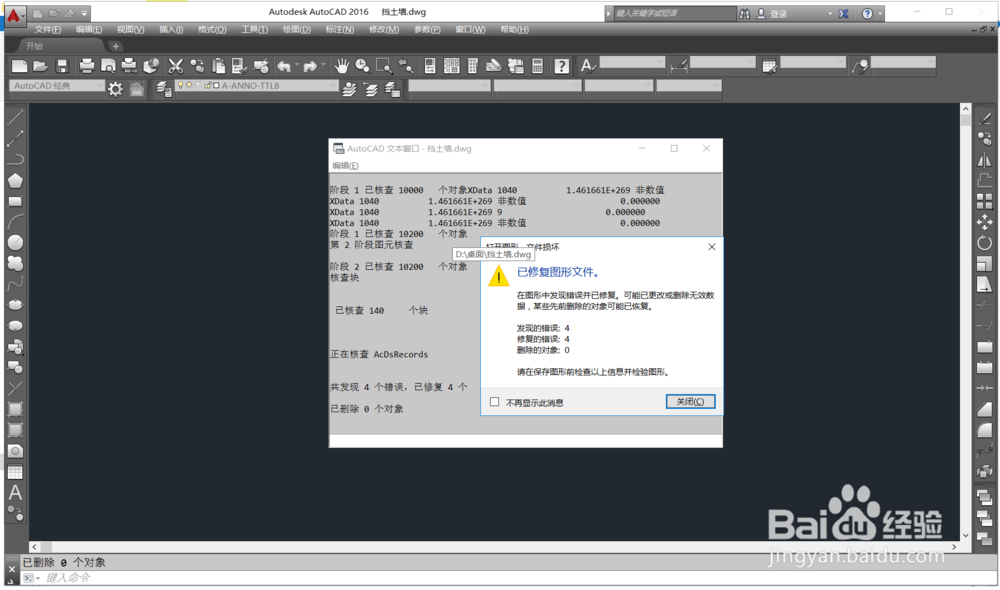Click the Plot printer icon
The width and height of the screenshot is (1000, 590).
(87, 66)
